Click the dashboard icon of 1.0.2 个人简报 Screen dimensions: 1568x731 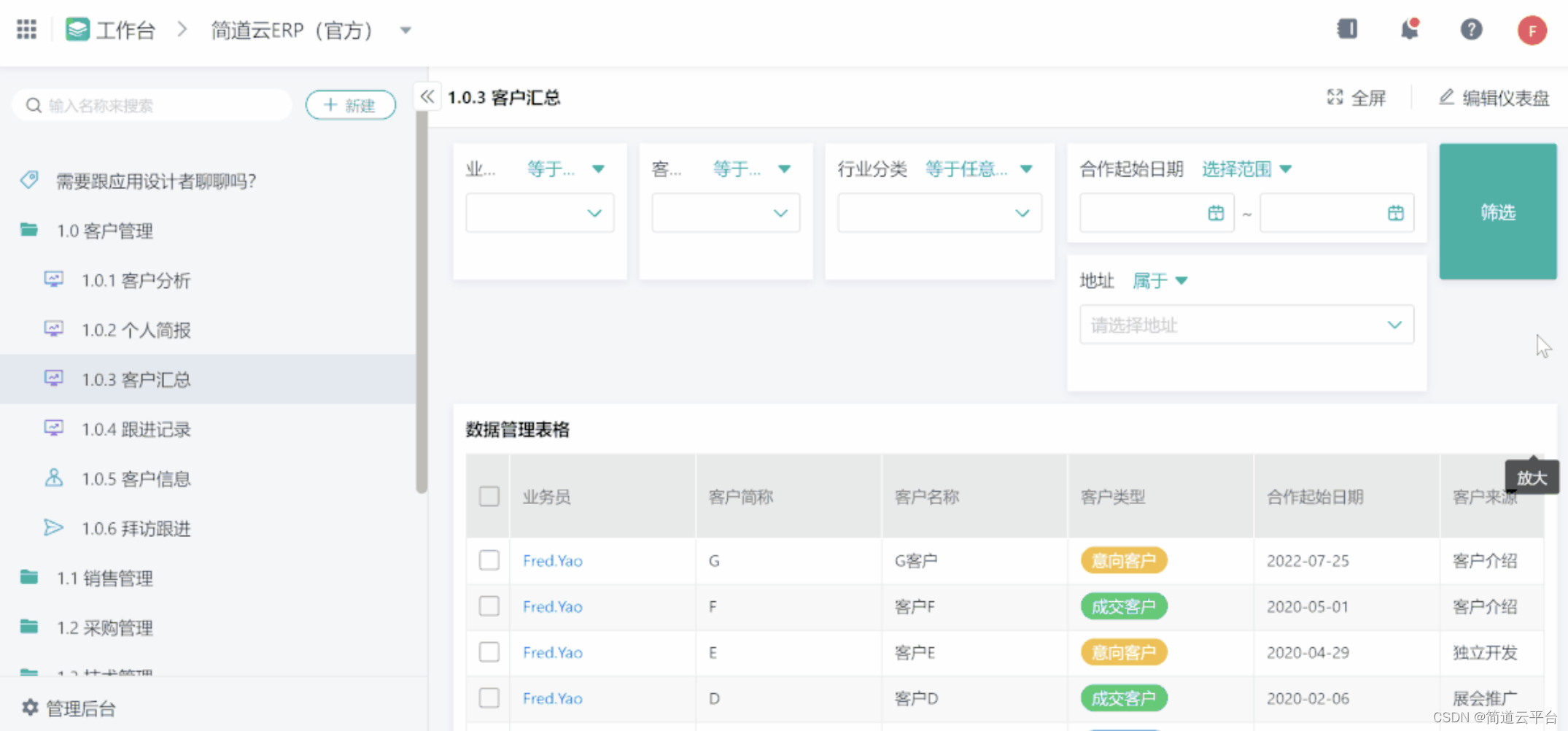(53, 328)
